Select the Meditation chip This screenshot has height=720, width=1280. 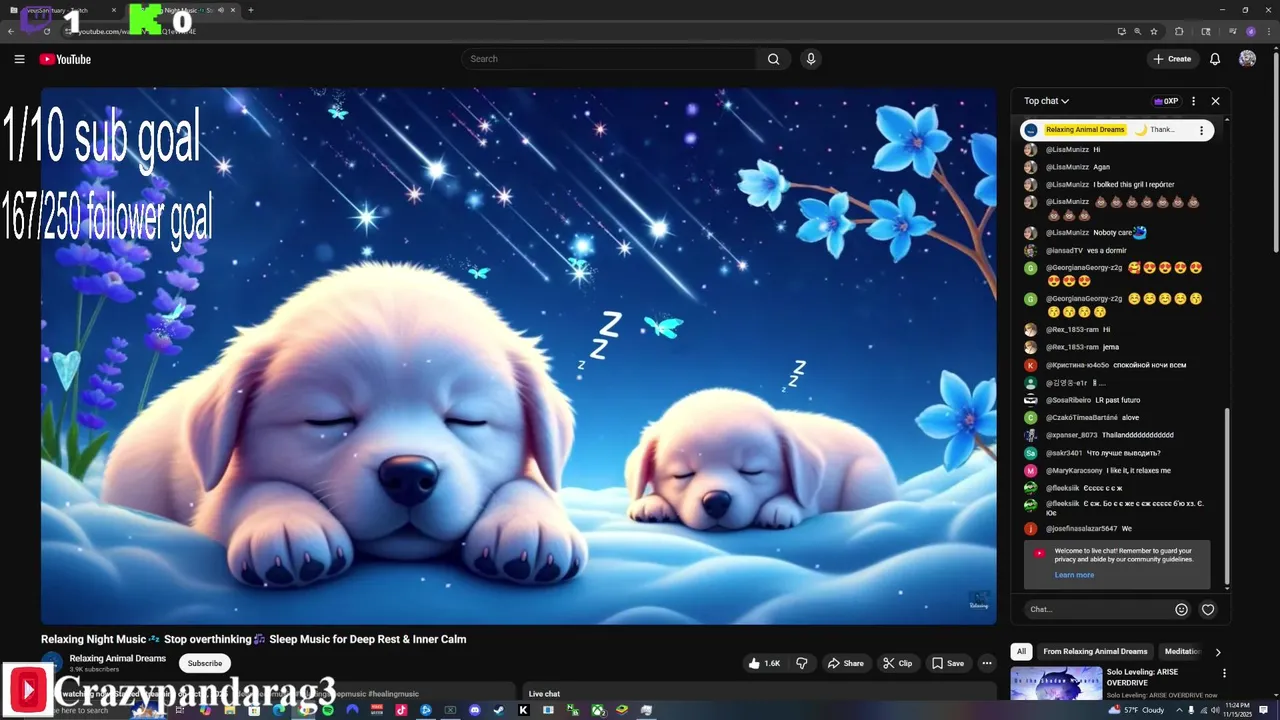coord(1182,652)
